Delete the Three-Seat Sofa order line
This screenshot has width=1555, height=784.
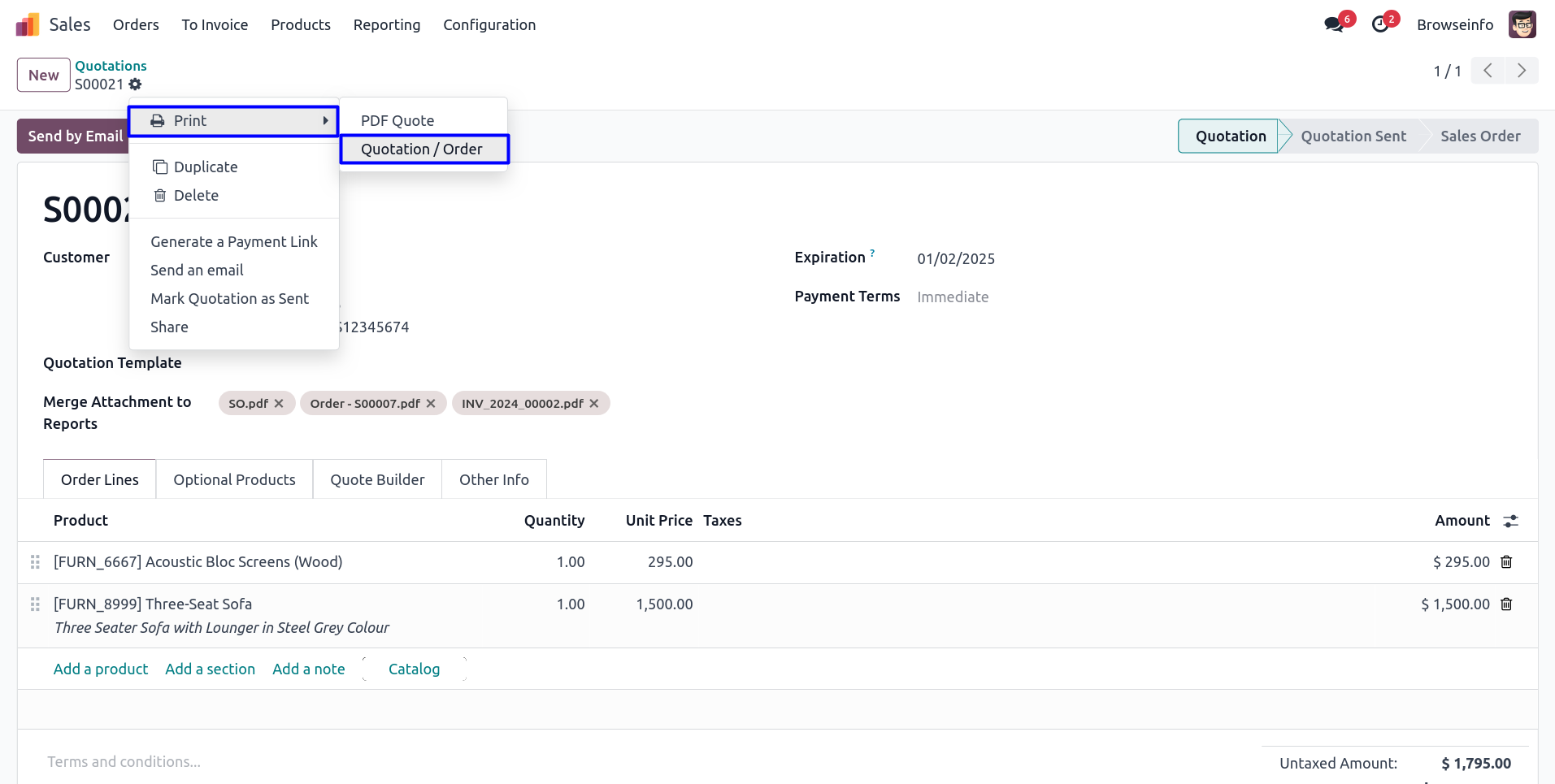[1506, 604]
